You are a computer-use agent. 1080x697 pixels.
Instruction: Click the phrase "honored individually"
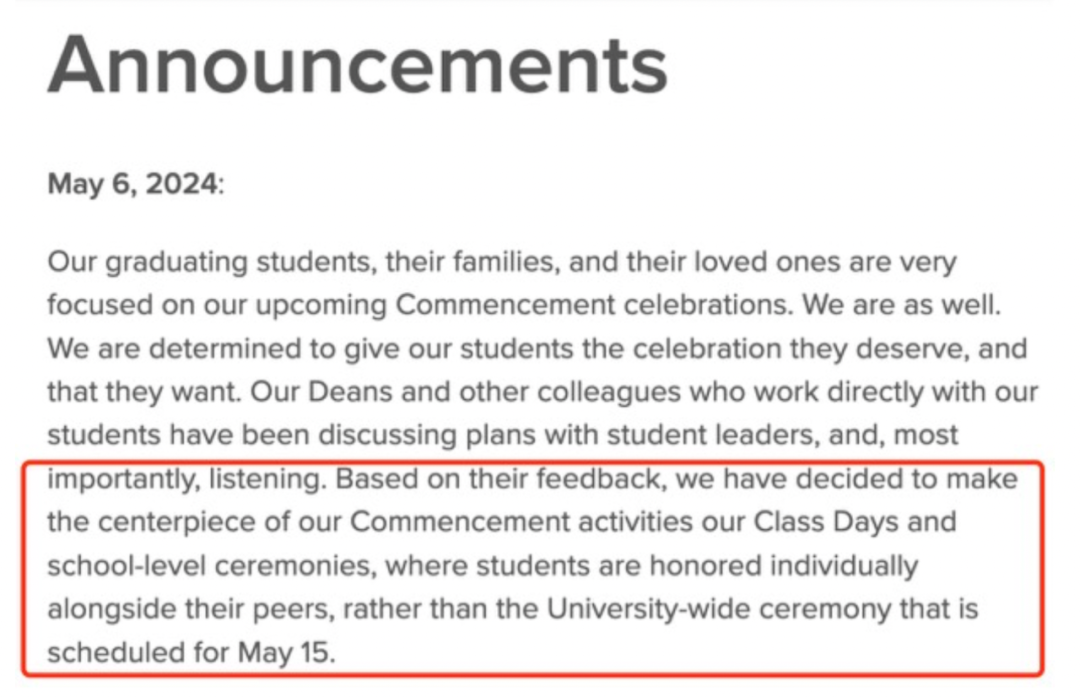(784, 566)
